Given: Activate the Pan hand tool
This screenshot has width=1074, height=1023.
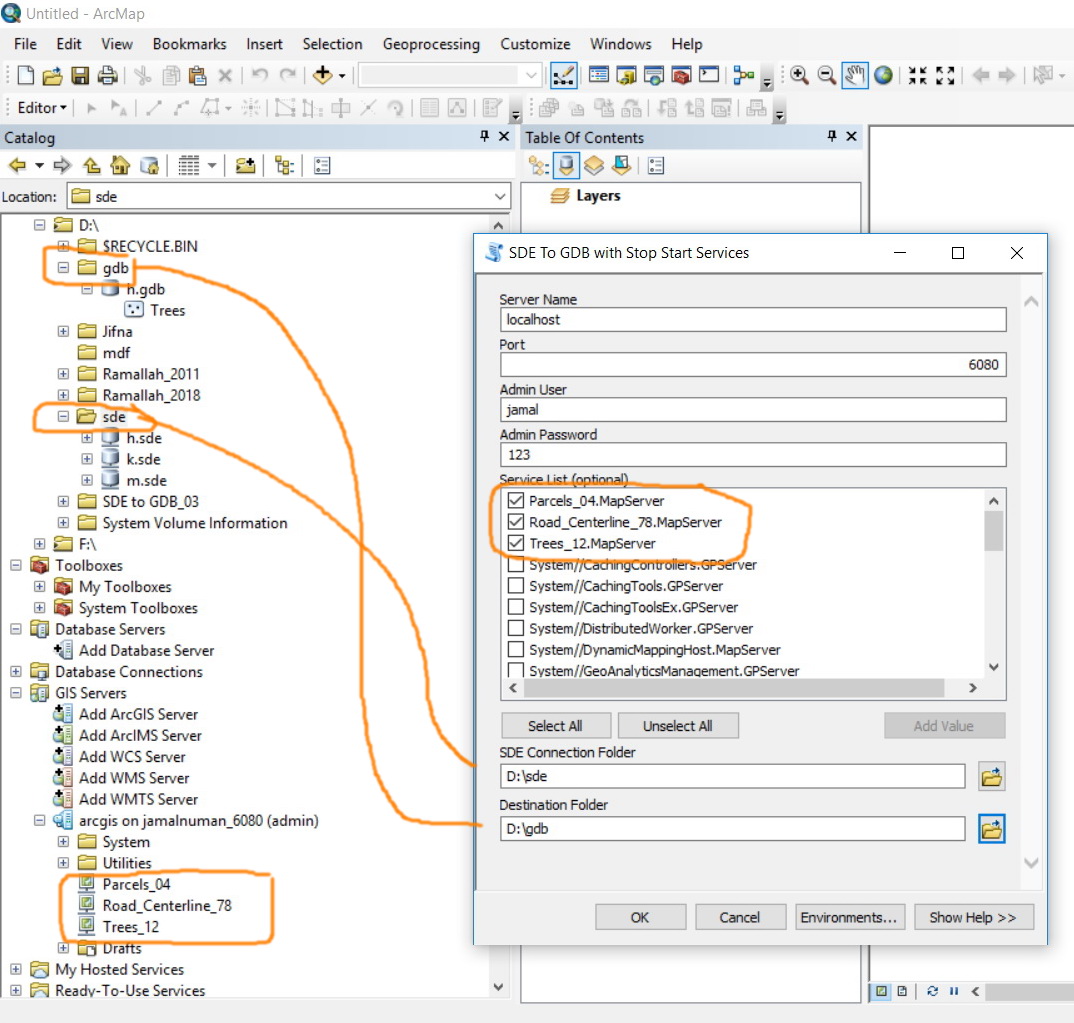Looking at the screenshot, I should click(855, 75).
